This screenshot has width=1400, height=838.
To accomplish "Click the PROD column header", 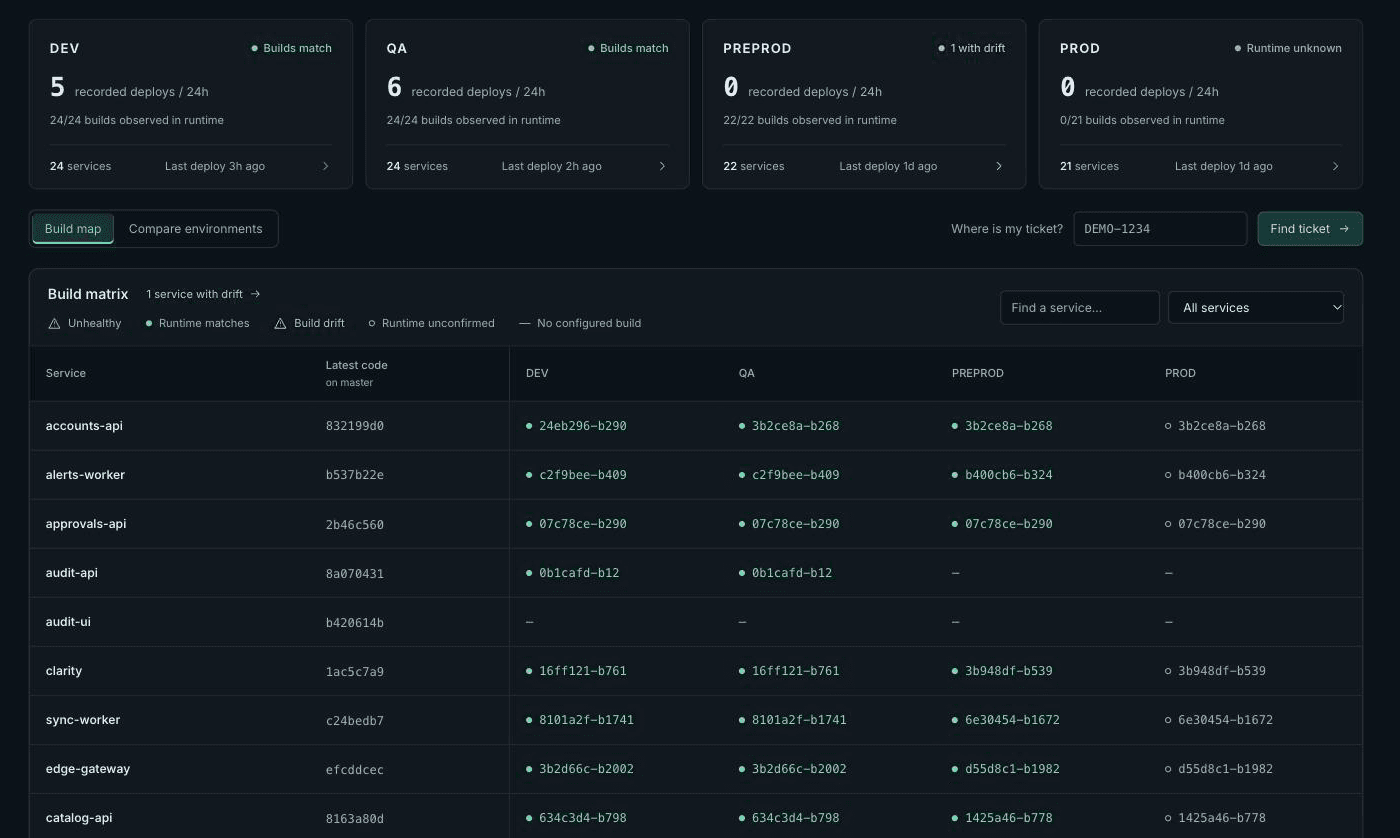I will coord(1180,373).
